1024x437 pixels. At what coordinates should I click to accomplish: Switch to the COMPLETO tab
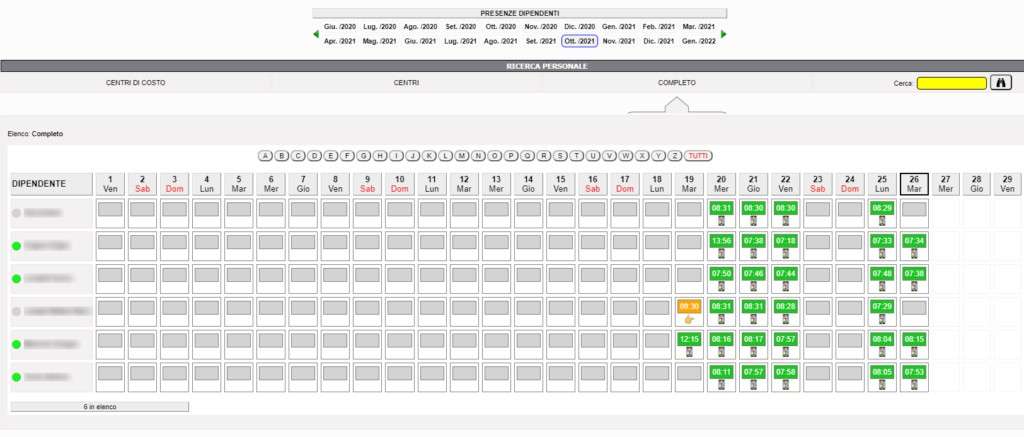pyautogui.click(x=677, y=83)
